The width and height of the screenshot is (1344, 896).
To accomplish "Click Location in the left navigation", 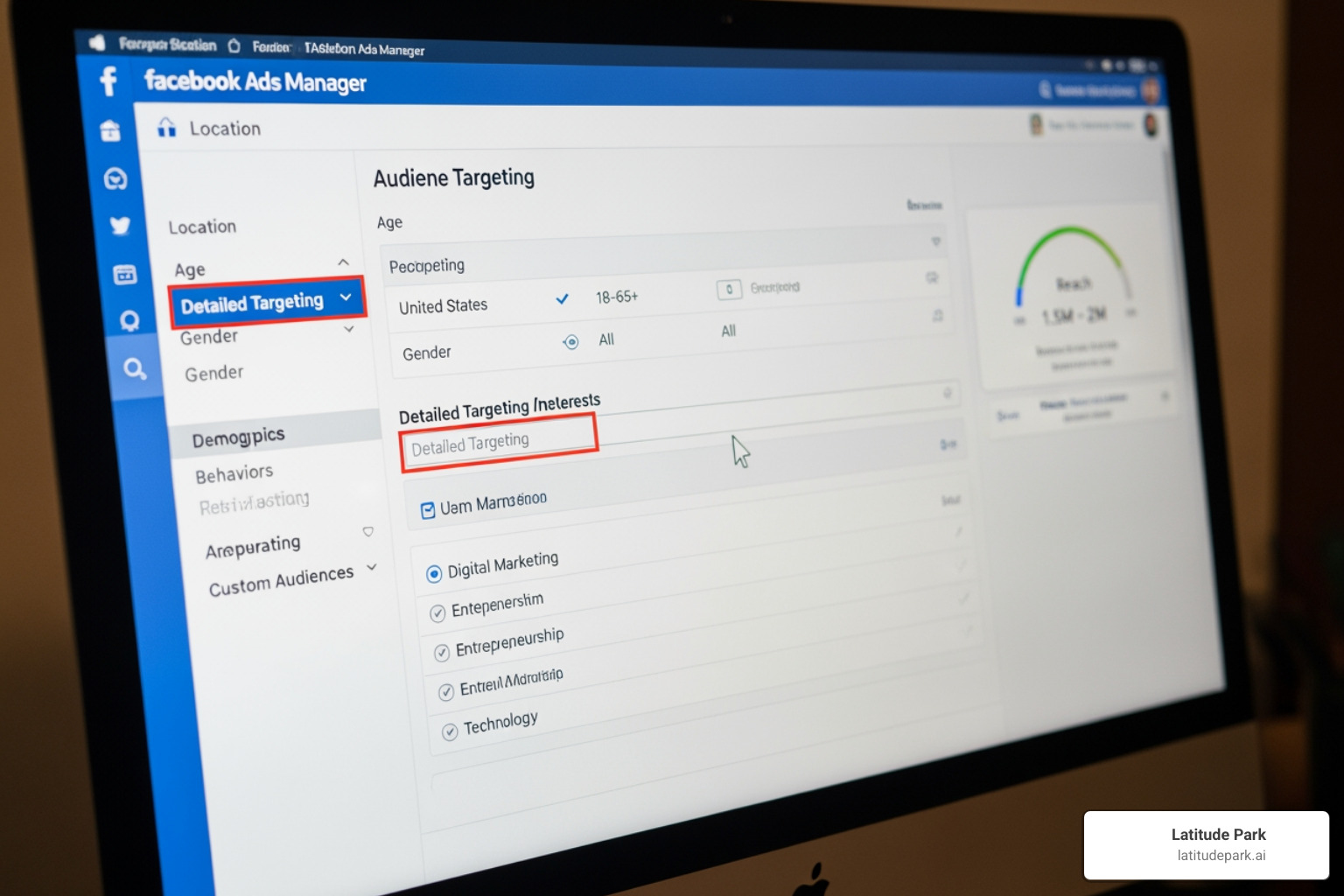I will [202, 226].
